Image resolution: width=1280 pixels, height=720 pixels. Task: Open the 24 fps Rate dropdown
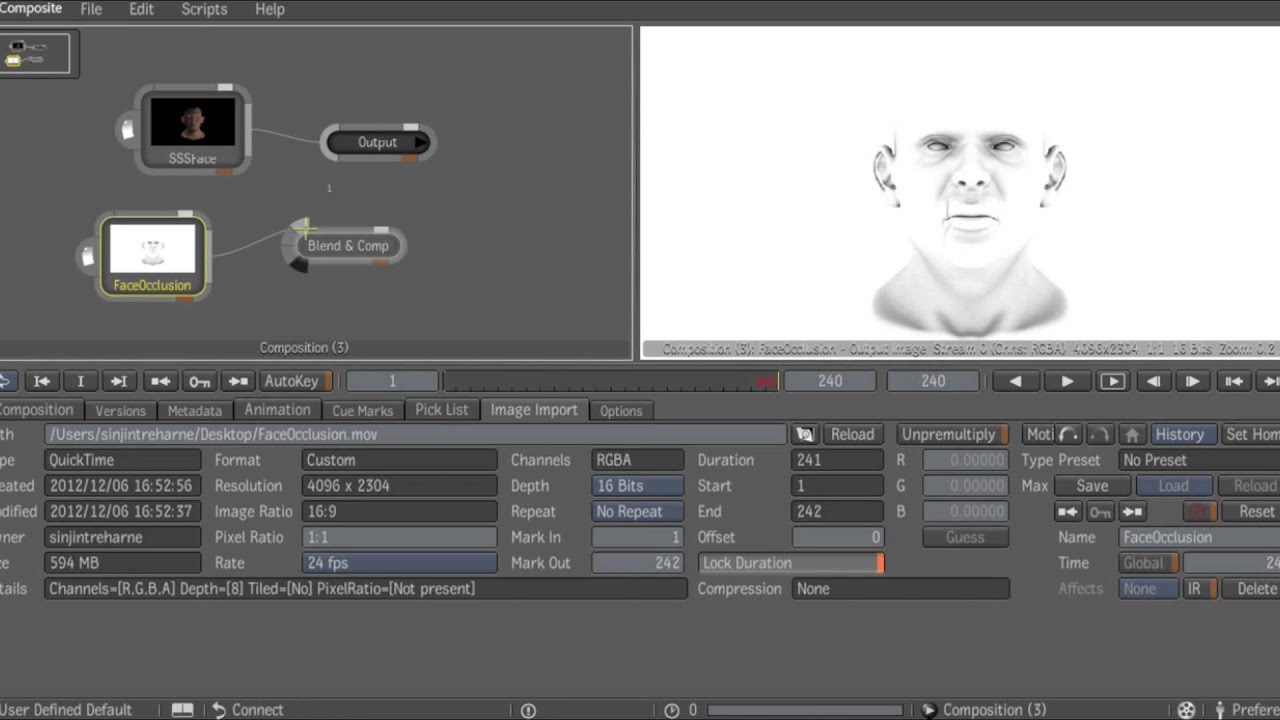[x=399, y=563]
